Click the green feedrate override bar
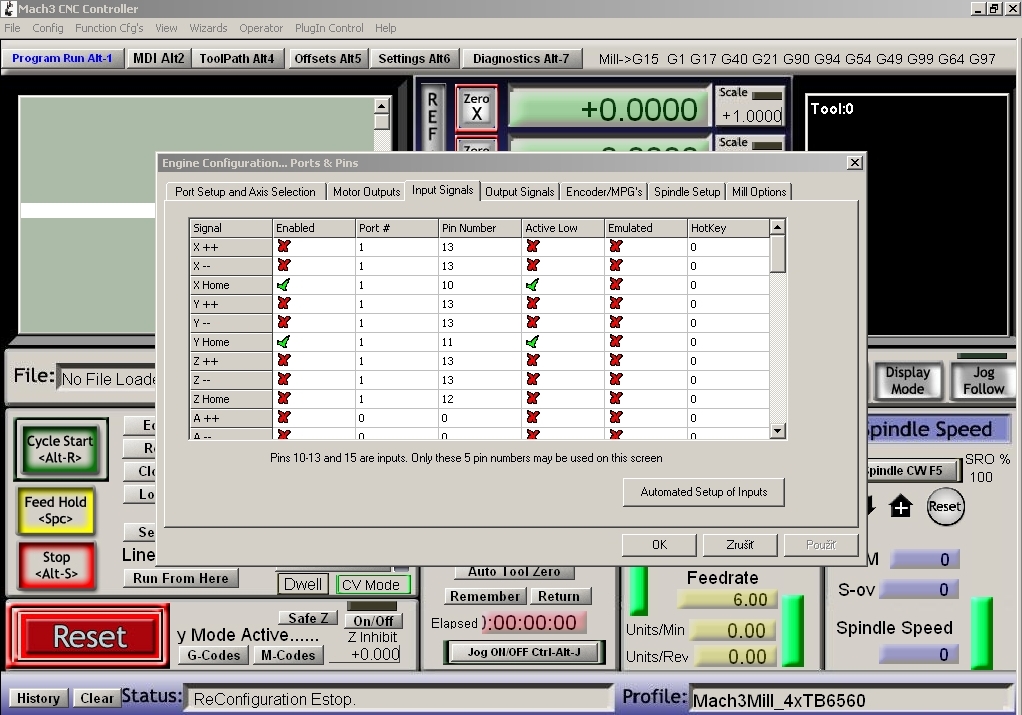This screenshot has width=1022, height=715. tap(792, 630)
